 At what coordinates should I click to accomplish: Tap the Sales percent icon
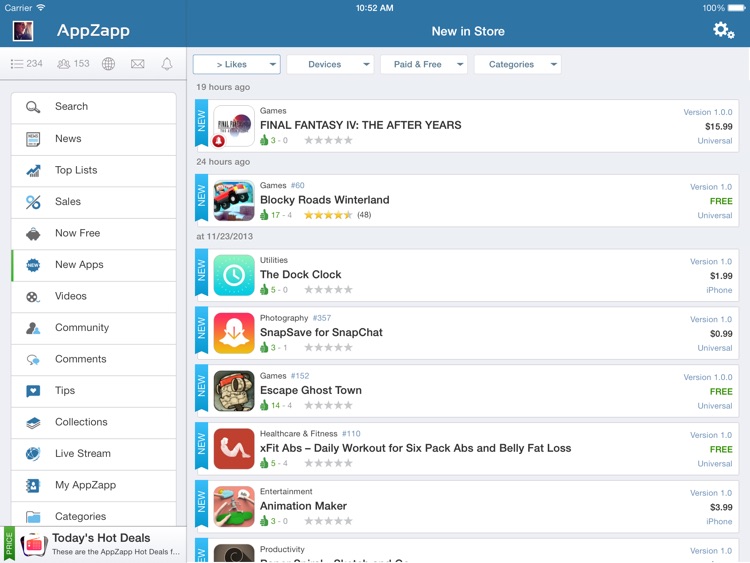tap(33, 202)
